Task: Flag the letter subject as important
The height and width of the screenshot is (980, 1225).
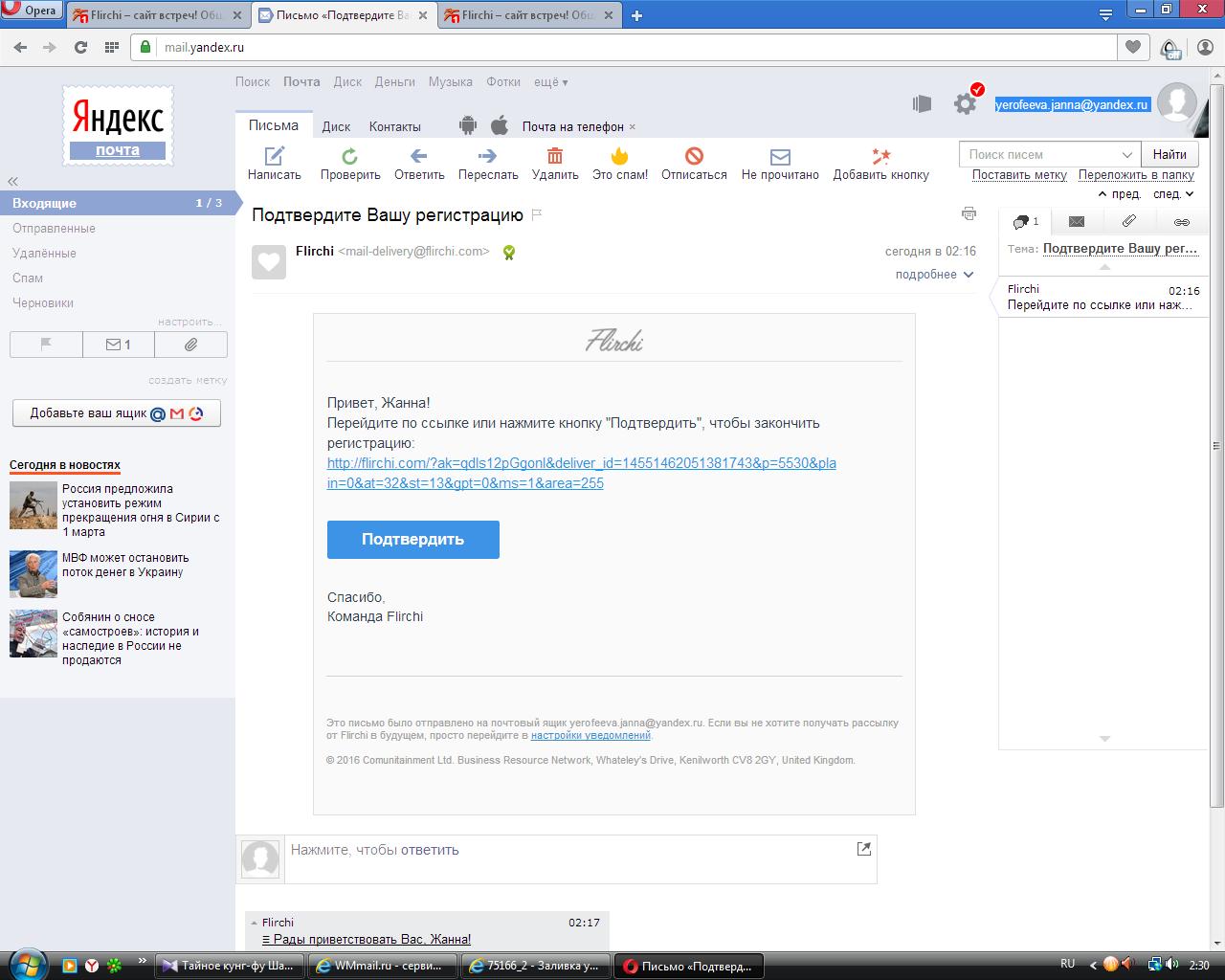Action: (537, 215)
